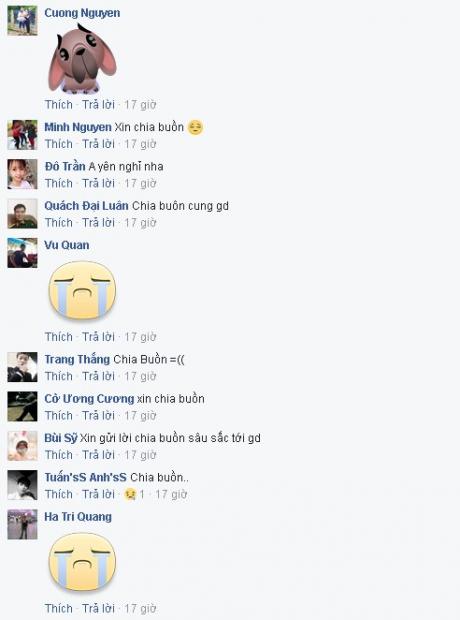This screenshot has width=460, height=620.
Task: Open Trang Thắng's avatar thumbnail
Action: (x=22, y=367)
